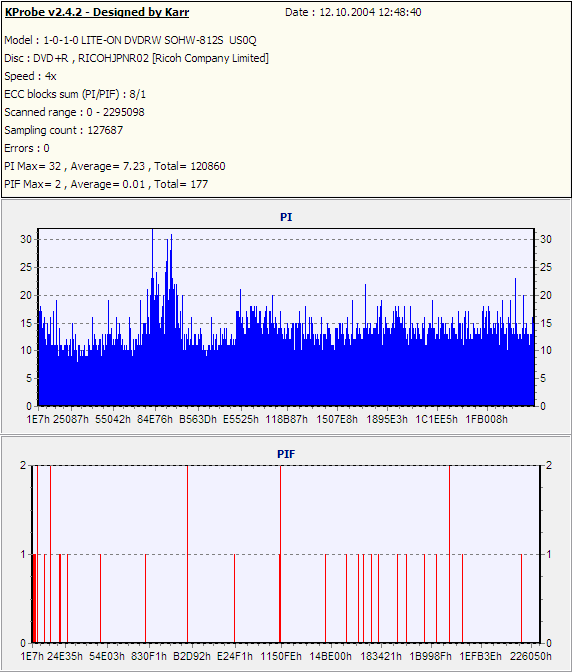572x672 pixels.
Task: Click the Speed 4x line
Action: (x=30, y=76)
